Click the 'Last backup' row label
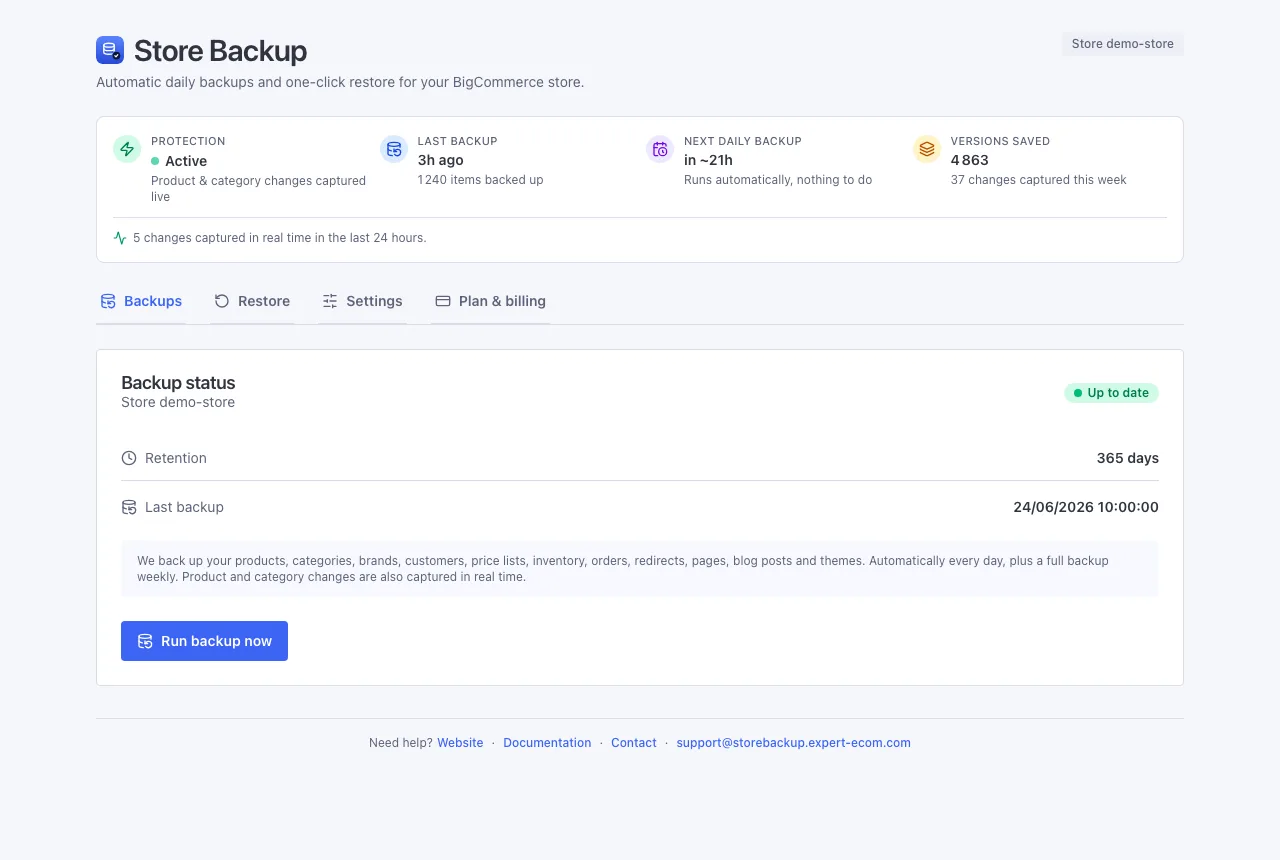Viewport: 1280px width, 860px height. tap(184, 507)
